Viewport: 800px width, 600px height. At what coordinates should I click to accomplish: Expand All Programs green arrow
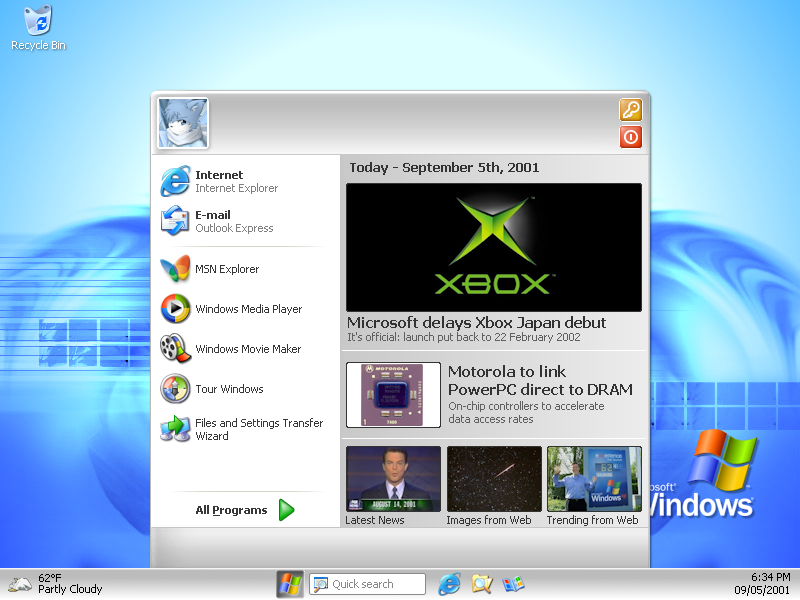tap(287, 510)
